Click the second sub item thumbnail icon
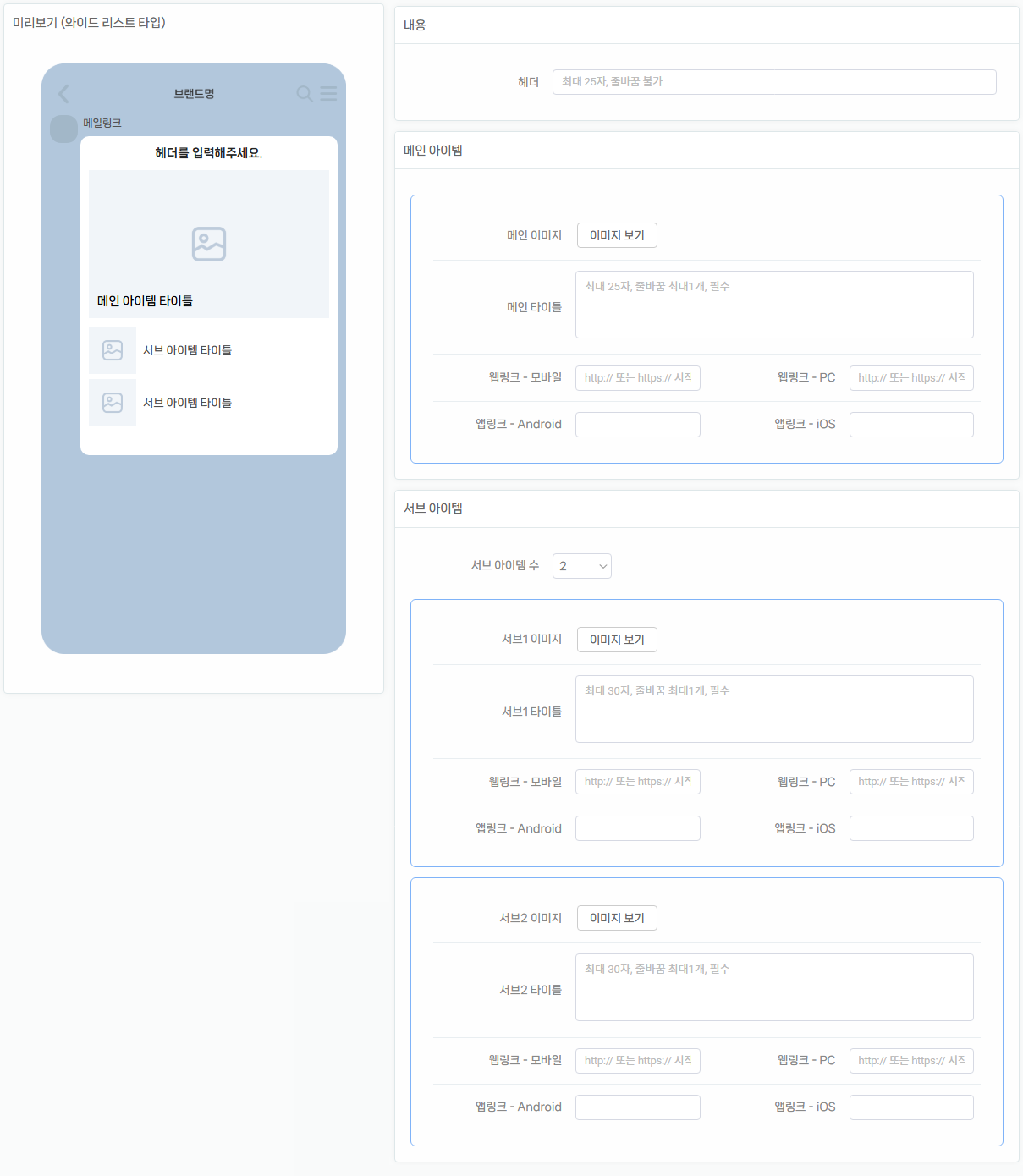 [113, 403]
